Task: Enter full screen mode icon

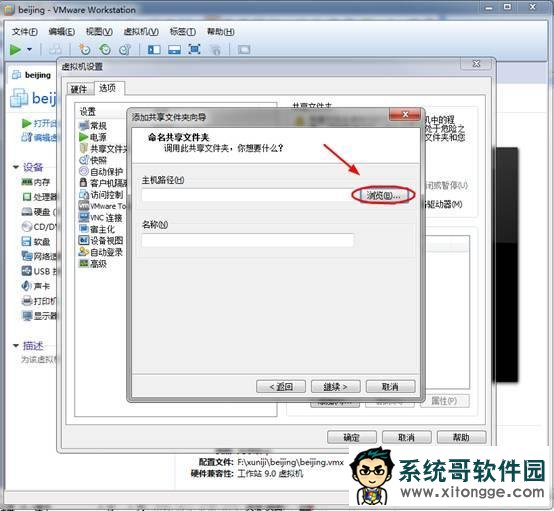Action: pyautogui.click(x=194, y=49)
